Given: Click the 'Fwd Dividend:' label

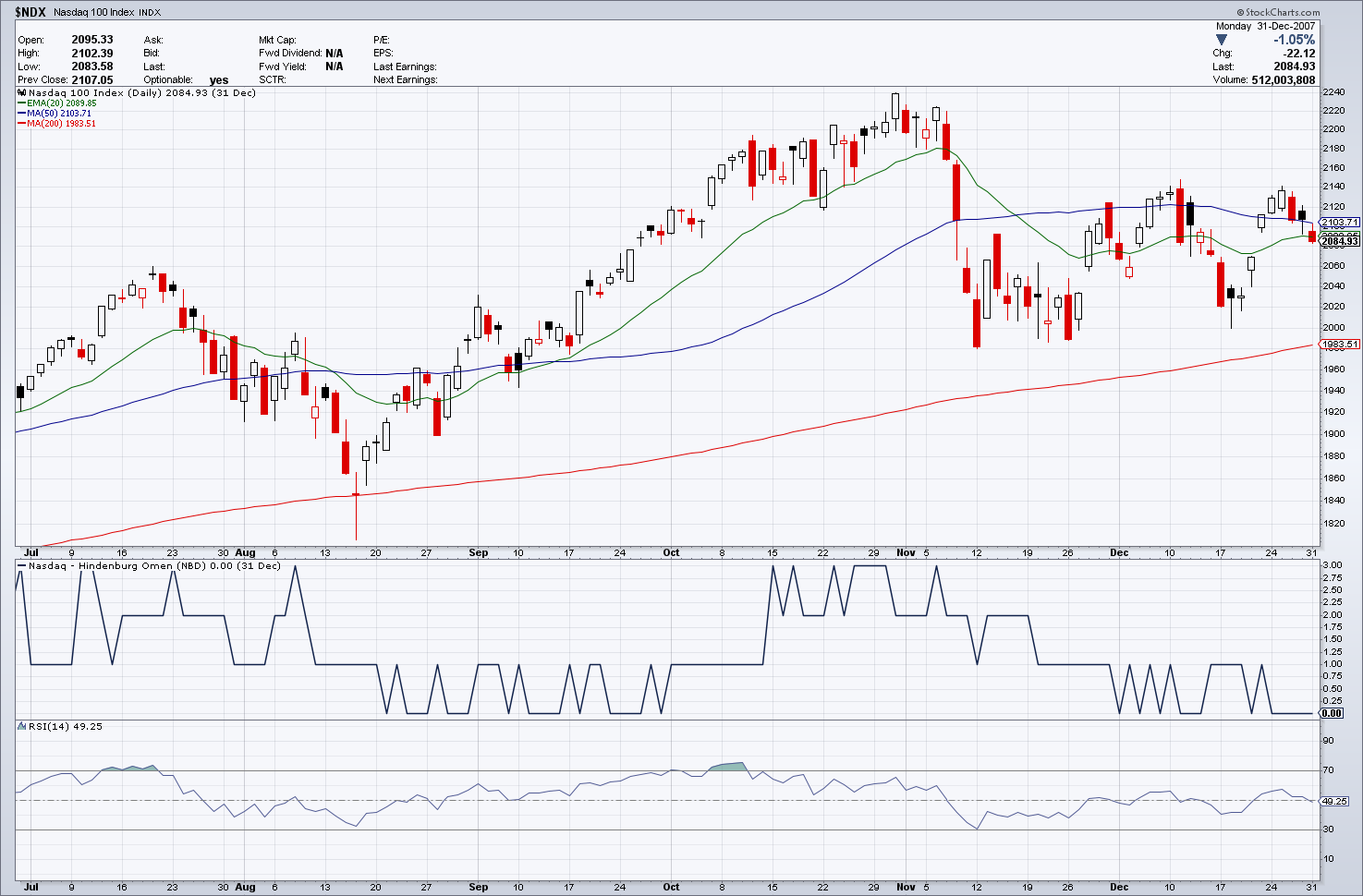Looking at the screenshot, I should point(290,54).
